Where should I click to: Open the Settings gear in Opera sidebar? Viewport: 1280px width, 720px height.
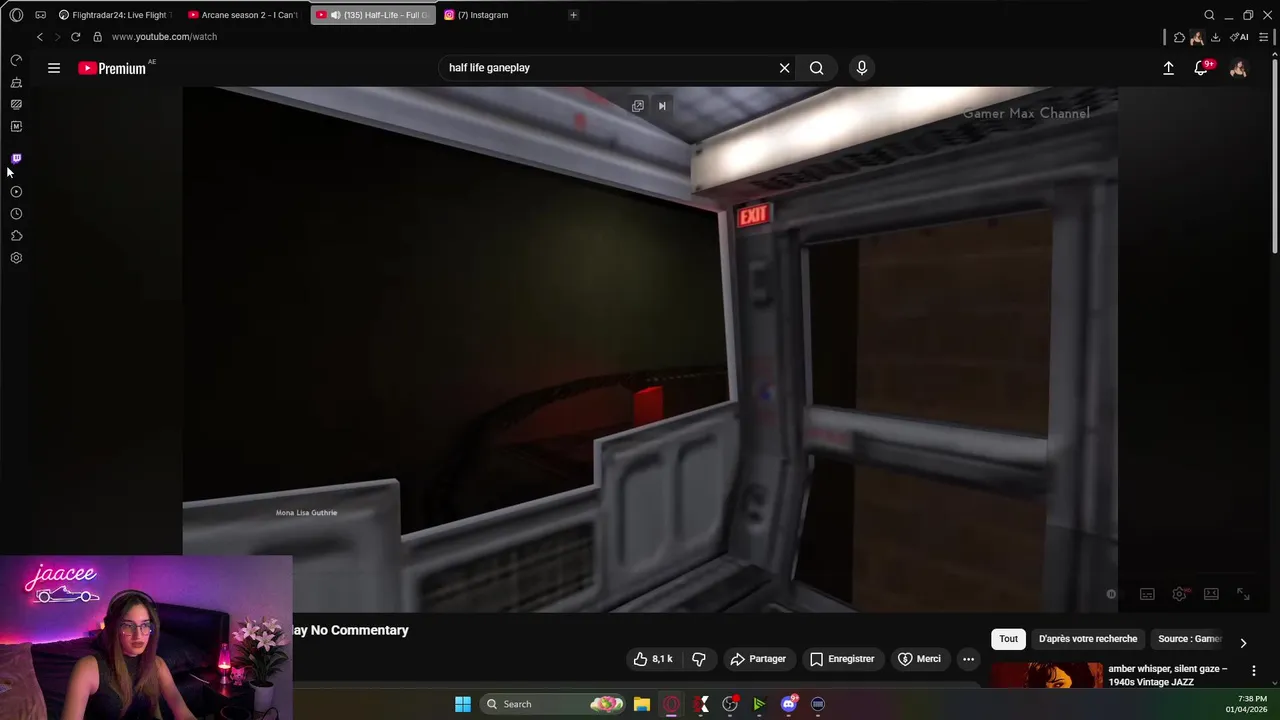coord(16,258)
